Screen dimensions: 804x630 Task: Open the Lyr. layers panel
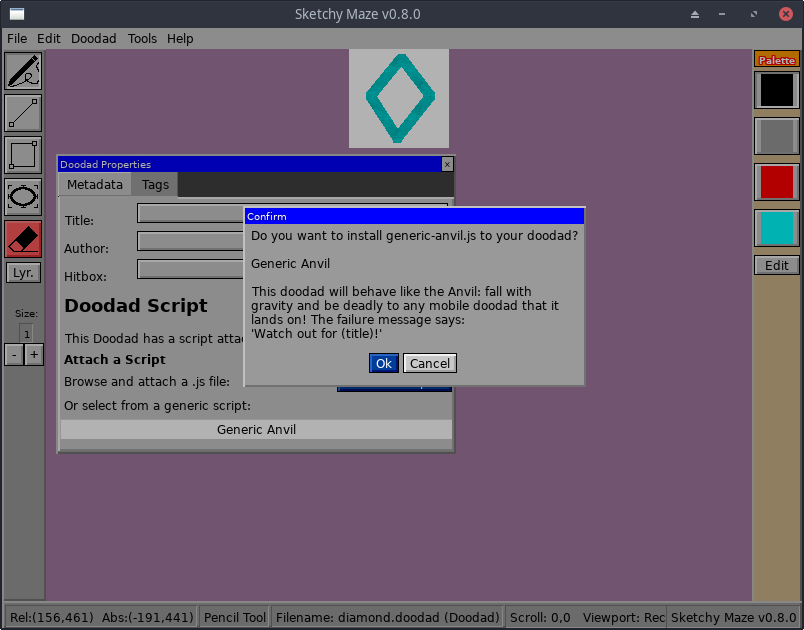tap(22, 272)
